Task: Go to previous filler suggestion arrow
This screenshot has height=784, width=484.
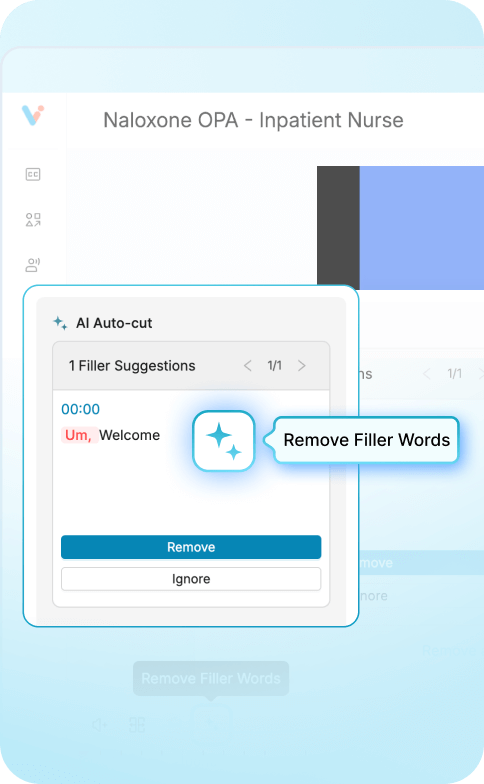Action: tap(248, 366)
